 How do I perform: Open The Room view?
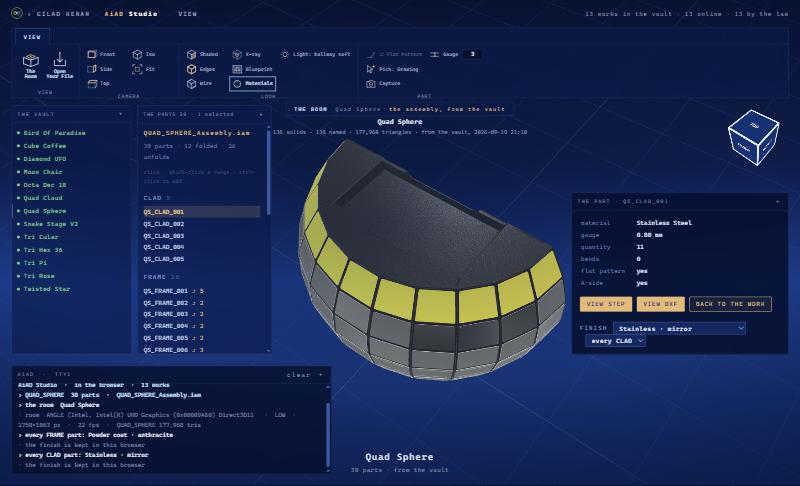coord(31,66)
